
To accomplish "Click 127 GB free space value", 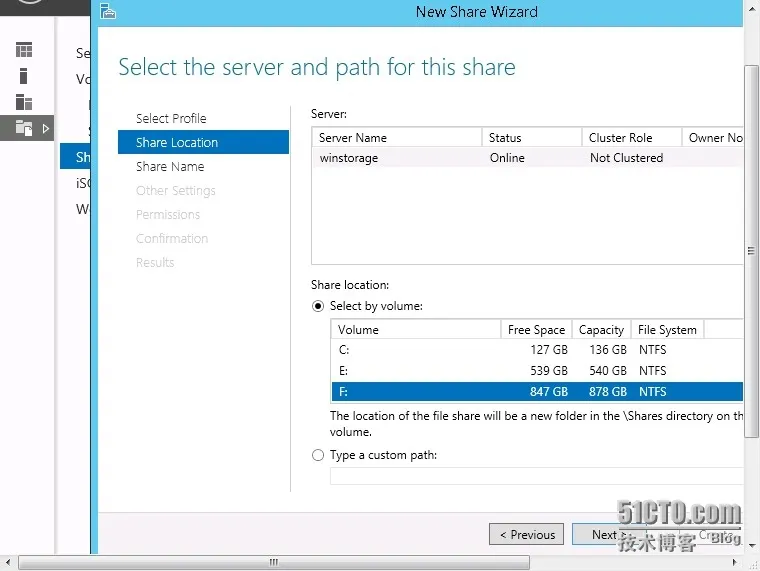I will coord(549,350).
